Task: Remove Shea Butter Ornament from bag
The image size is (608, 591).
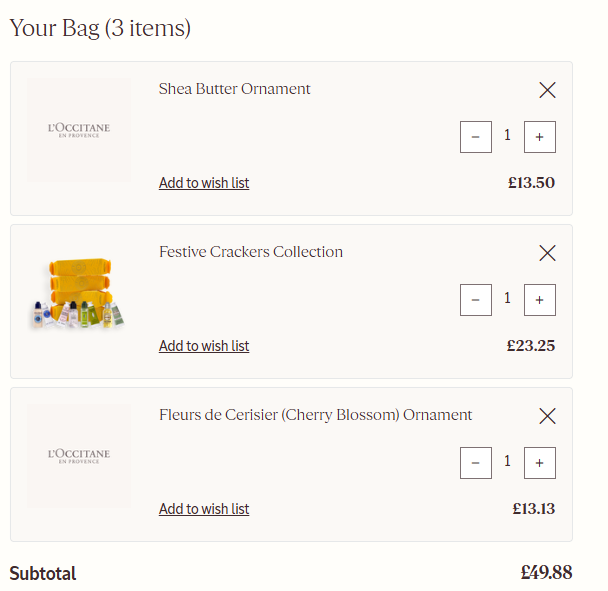Action: 547,90
